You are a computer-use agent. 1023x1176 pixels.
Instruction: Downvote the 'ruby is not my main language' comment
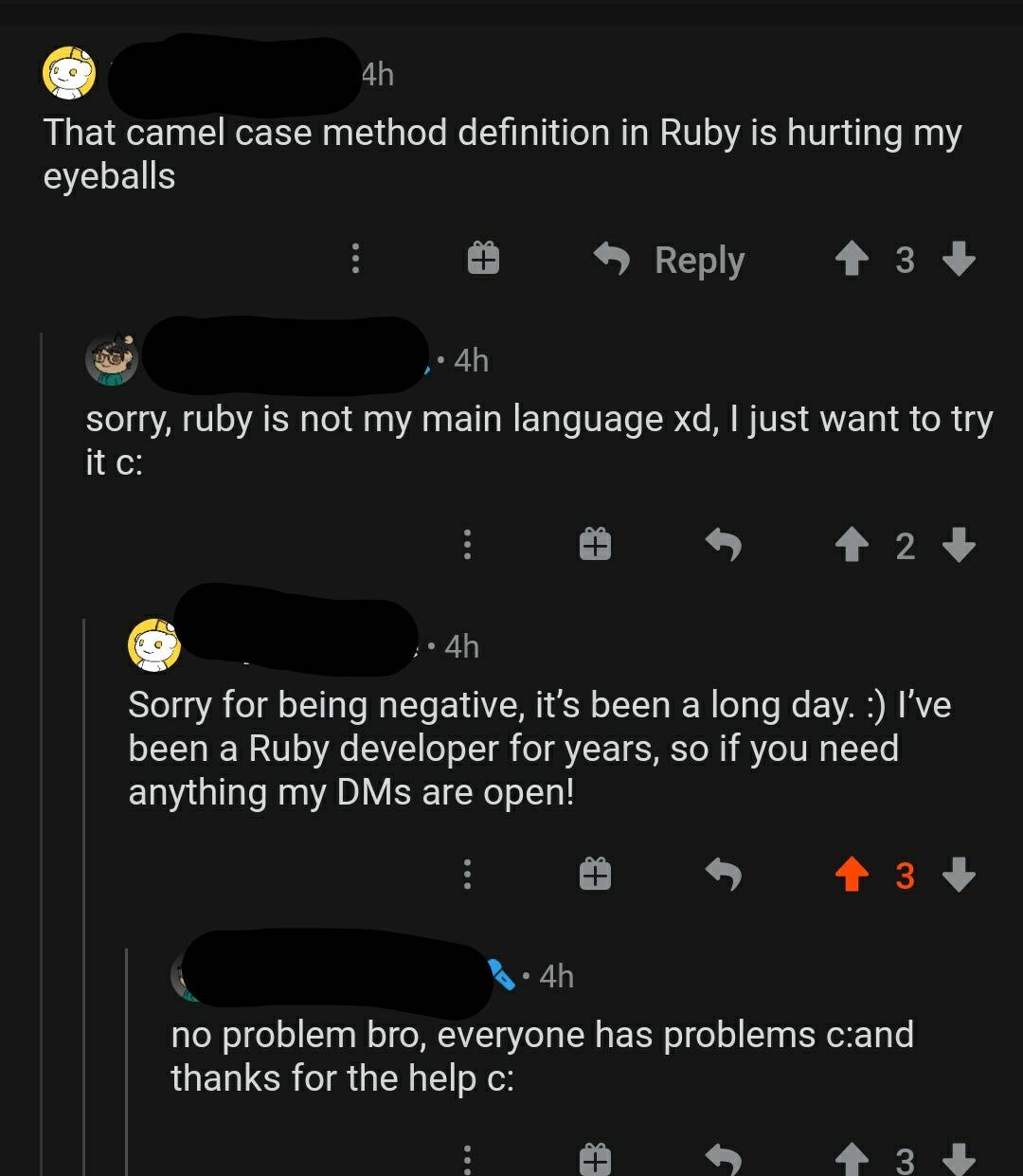click(x=959, y=545)
